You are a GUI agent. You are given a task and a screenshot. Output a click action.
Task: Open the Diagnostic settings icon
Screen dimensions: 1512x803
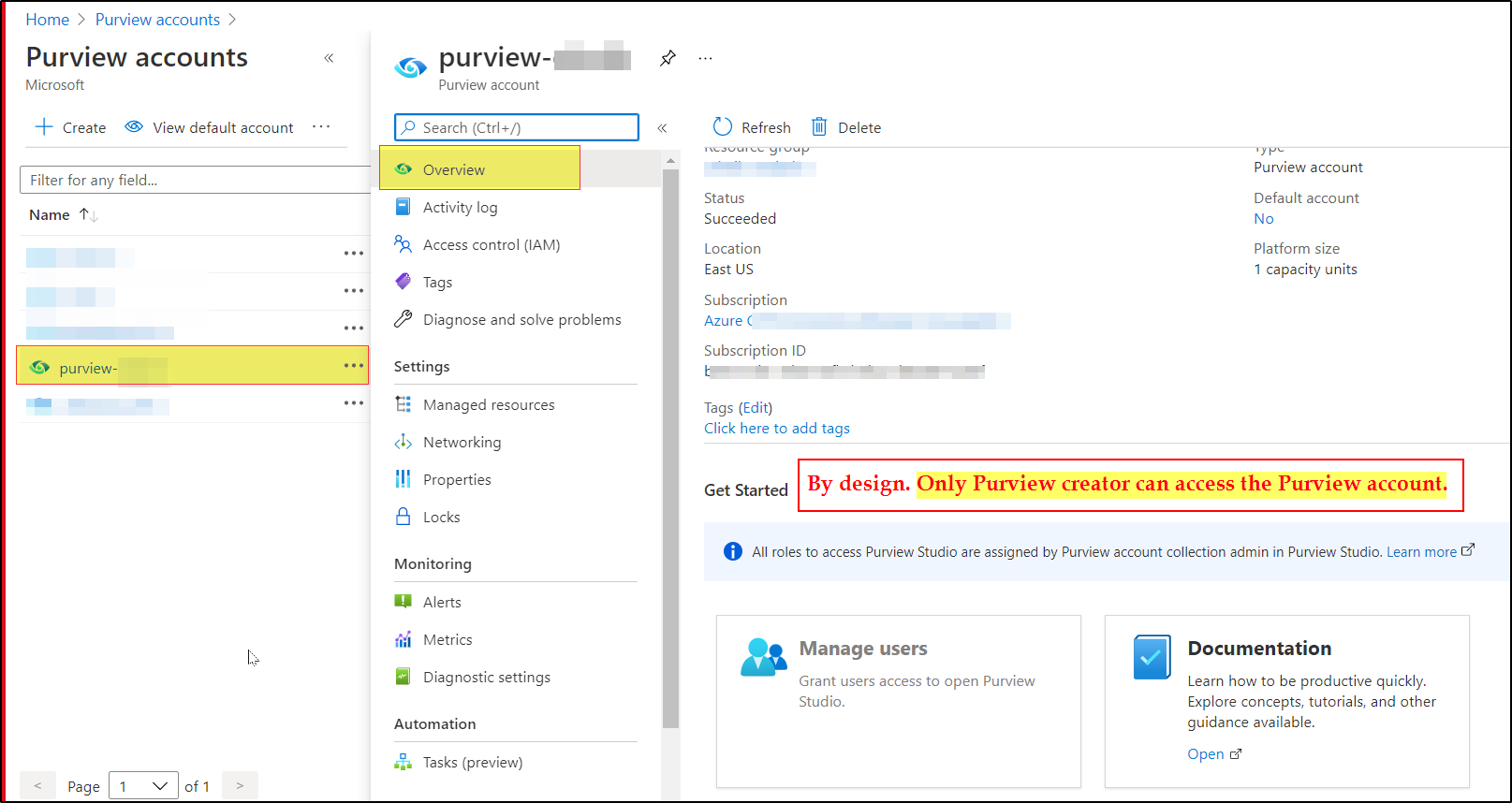tap(404, 677)
